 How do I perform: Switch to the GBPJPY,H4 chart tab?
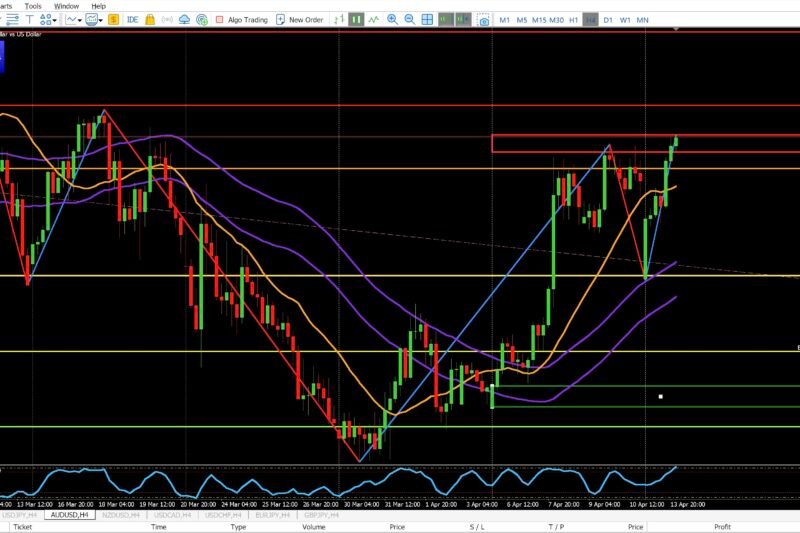coord(321,515)
